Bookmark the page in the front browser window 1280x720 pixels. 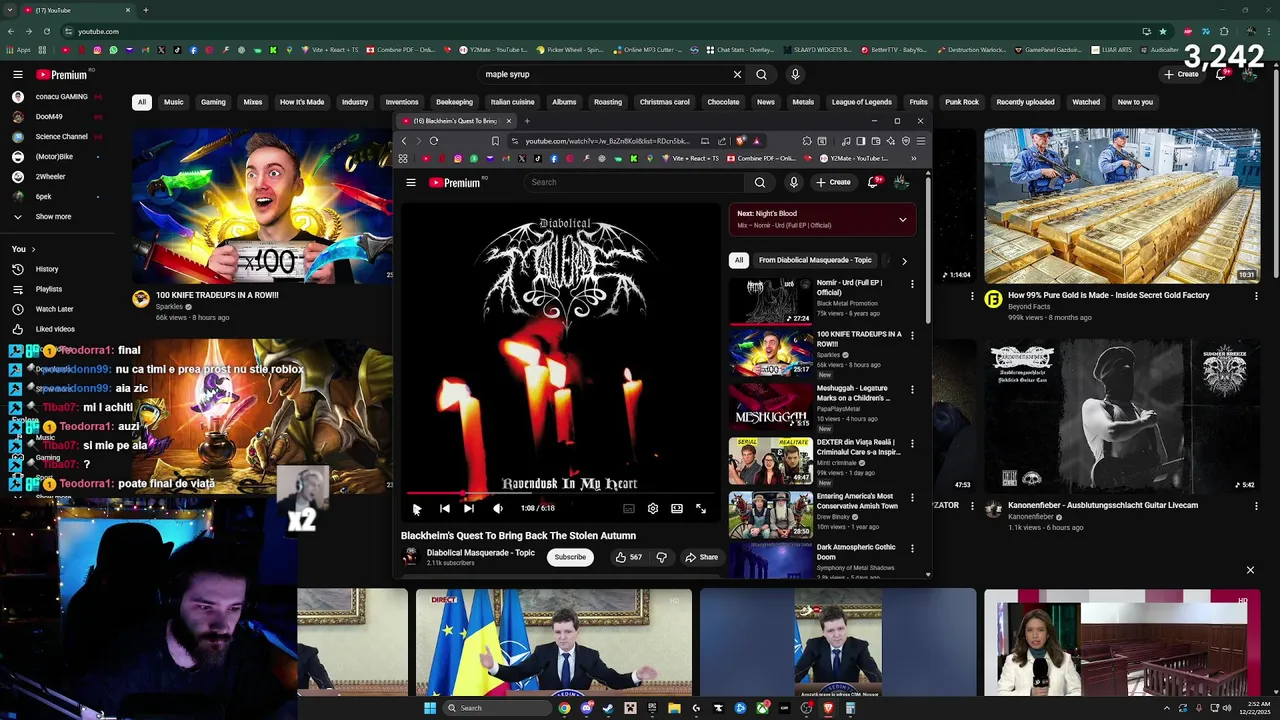(494, 141)
